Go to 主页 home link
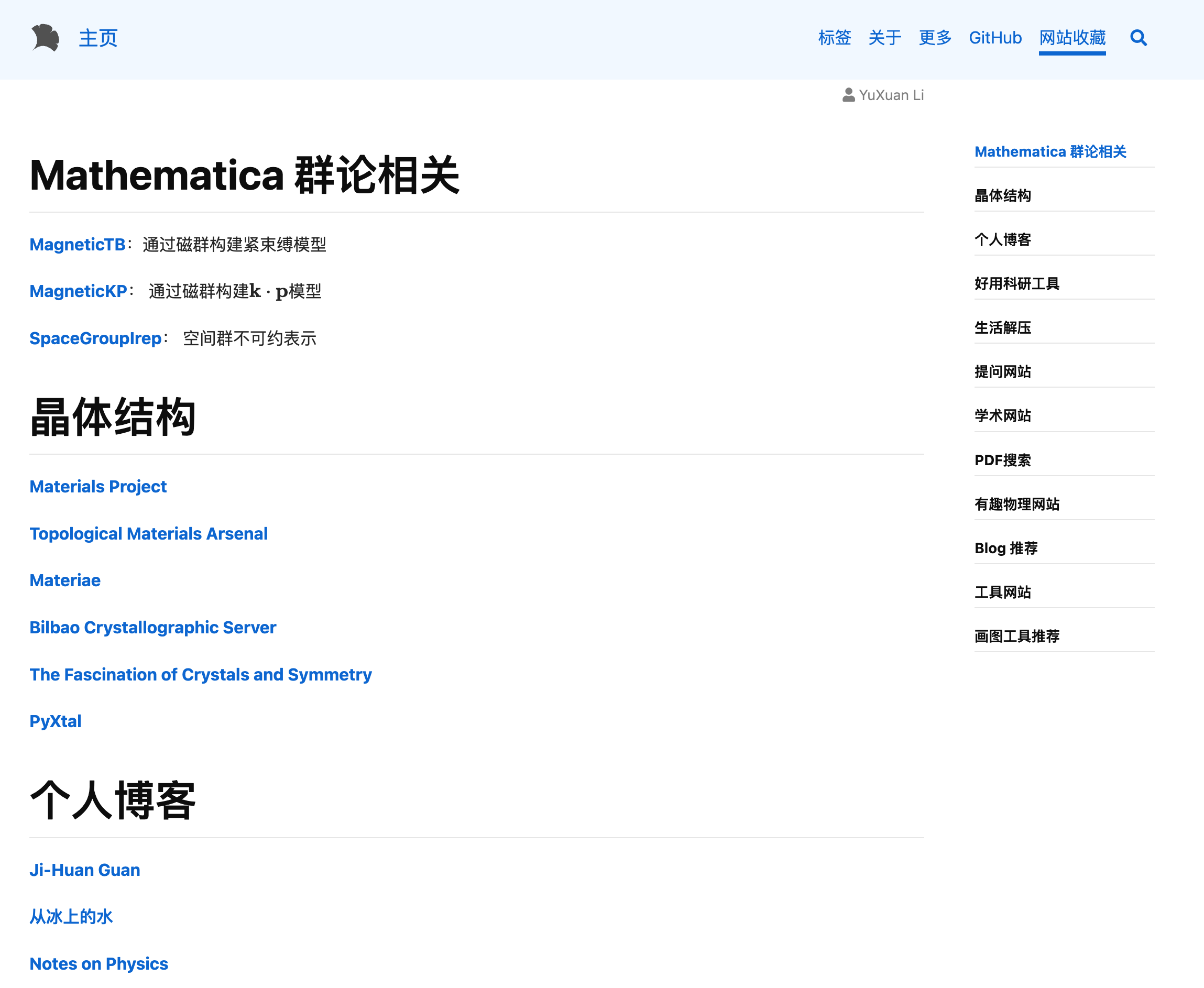 click(98, 38)
